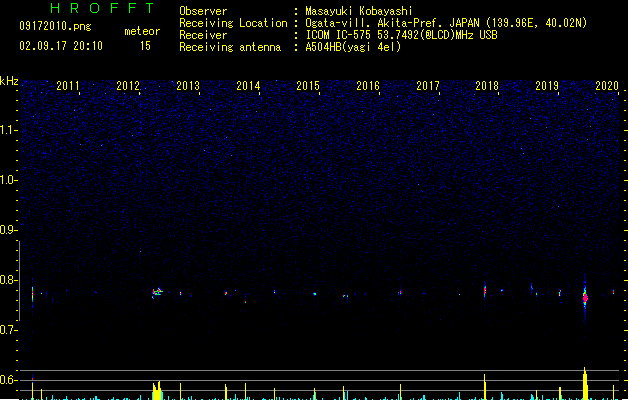The width and height of the screenshot is (629, 400).
Task: Click the 2020 time axis marker
Action: pyautogui.click(x=607, y=86)
